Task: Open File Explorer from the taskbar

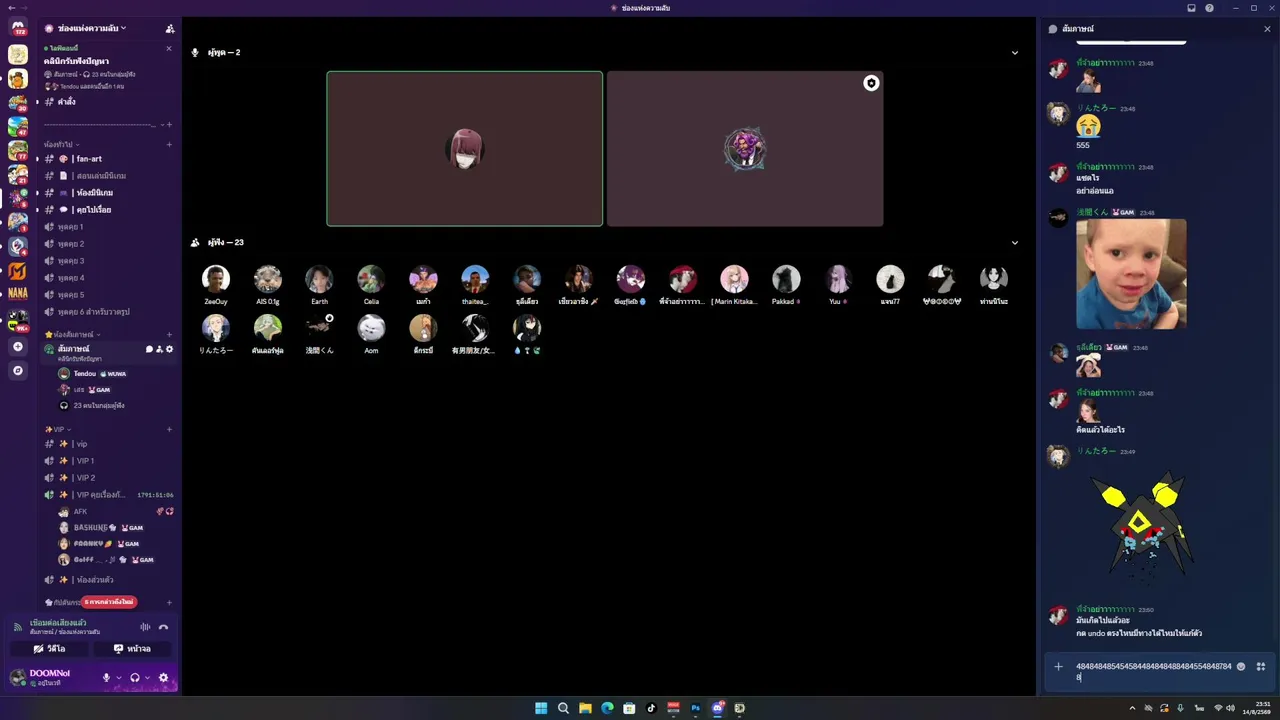Action: 585,708
